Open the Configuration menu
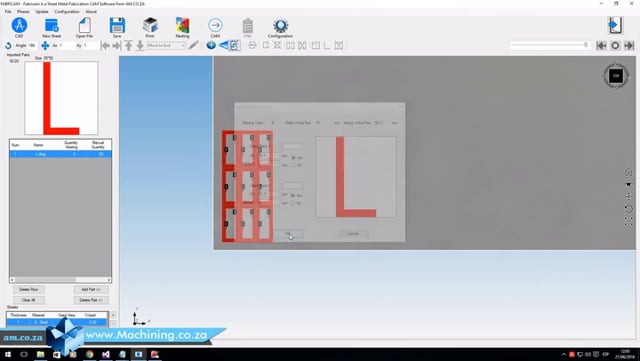This screenshot has width=640, height=361. (67, 11)
